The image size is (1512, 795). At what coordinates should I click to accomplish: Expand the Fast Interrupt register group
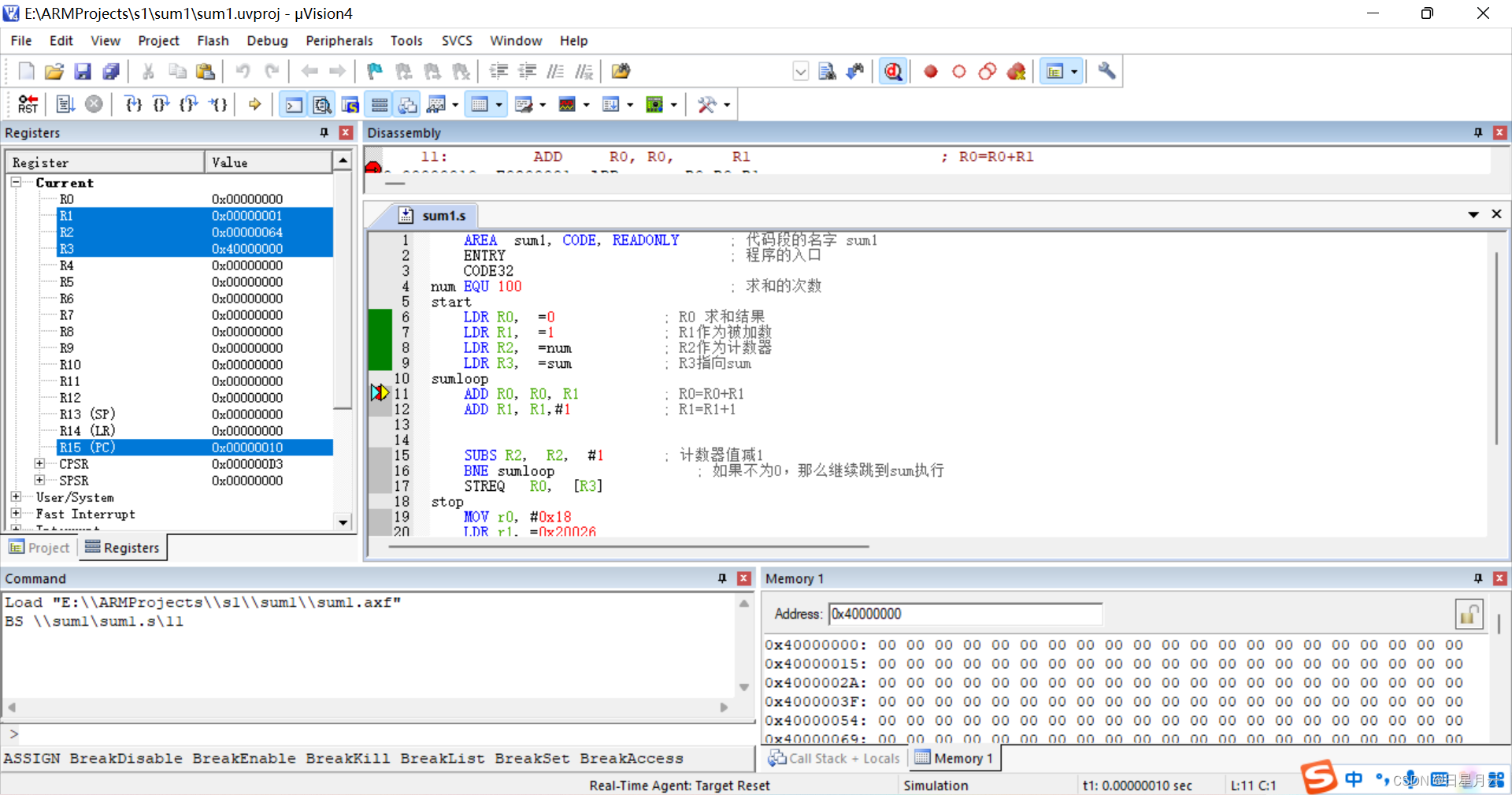point(16,513)
